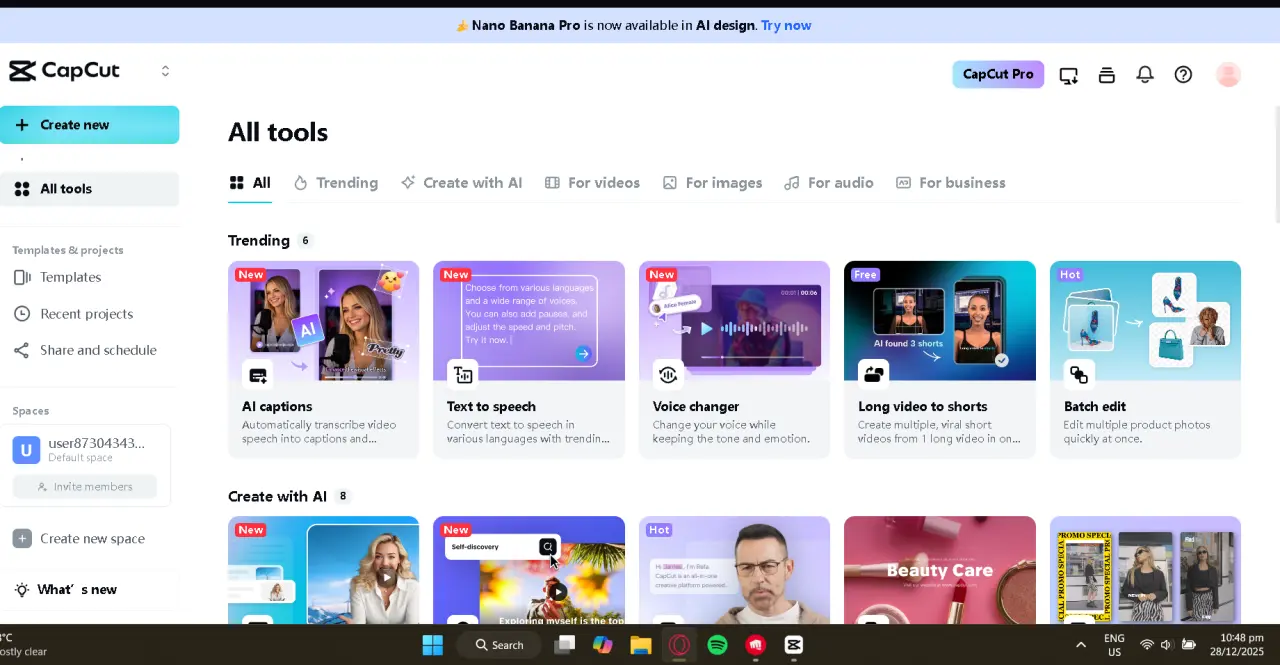Viewport: 1280px width, 665px height.
Task: Open the blonde woman avatar card under Create with AI
Action: (x=323, y=570)
